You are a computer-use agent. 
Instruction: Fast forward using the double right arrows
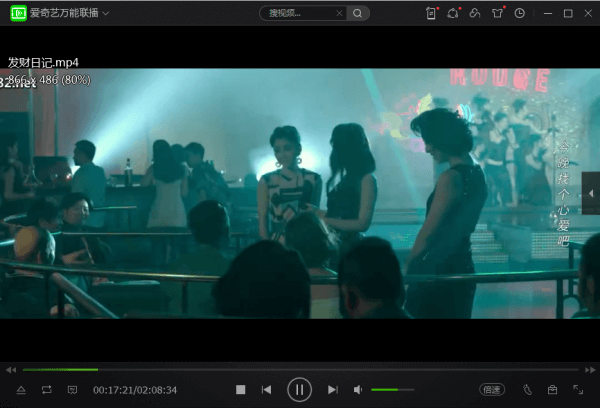[x=590, y=370]
